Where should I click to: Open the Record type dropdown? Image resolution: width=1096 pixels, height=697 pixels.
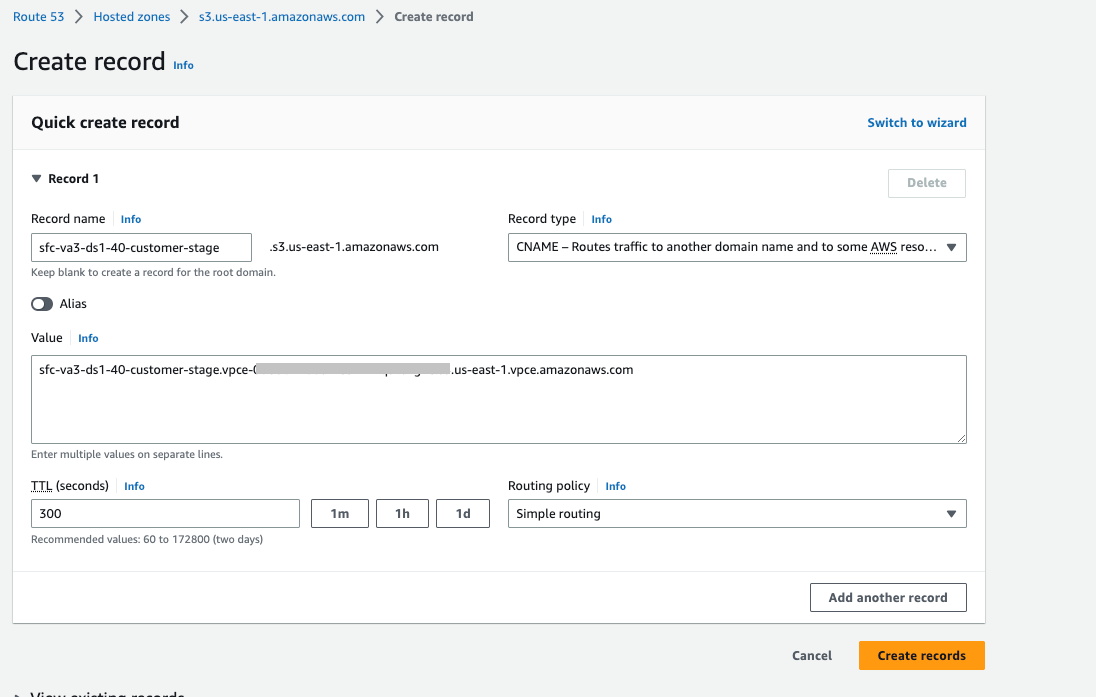[737, 247]
